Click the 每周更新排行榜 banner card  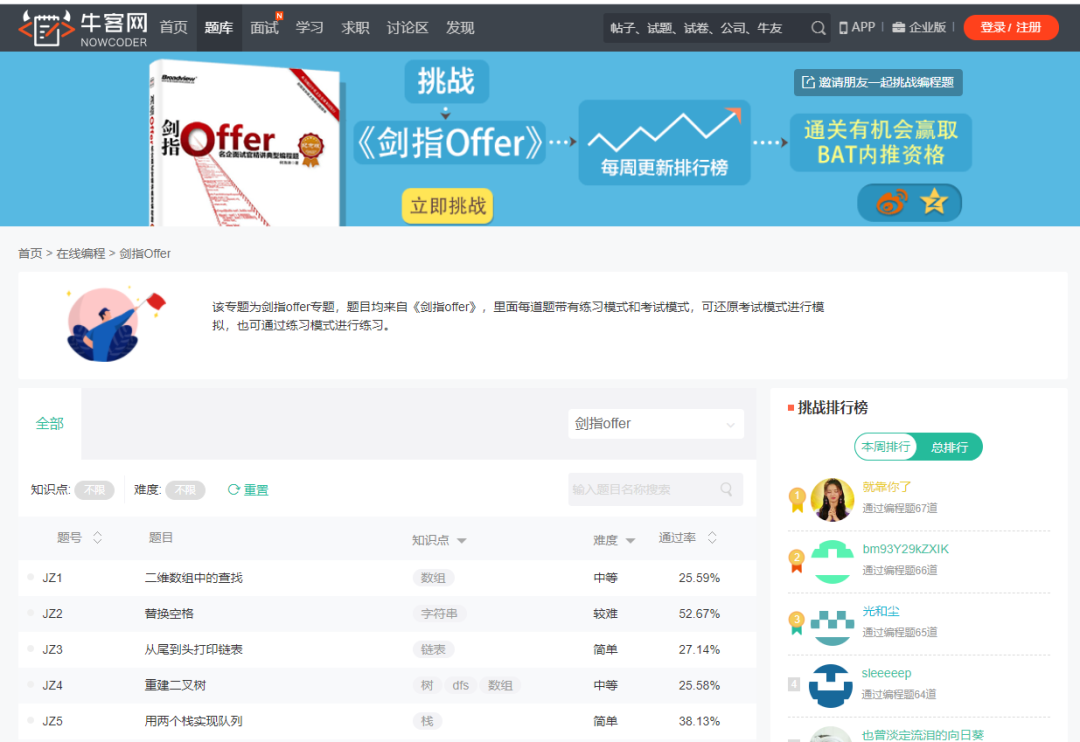coord(664,143)
